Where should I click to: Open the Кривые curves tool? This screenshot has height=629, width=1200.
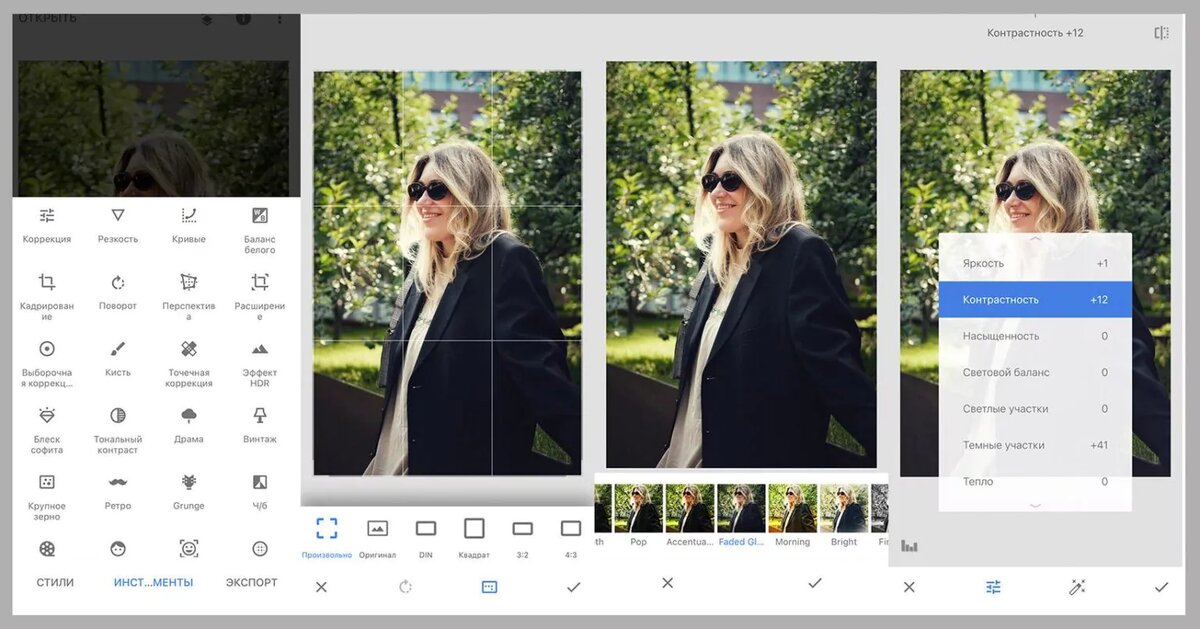click(189, 225)
